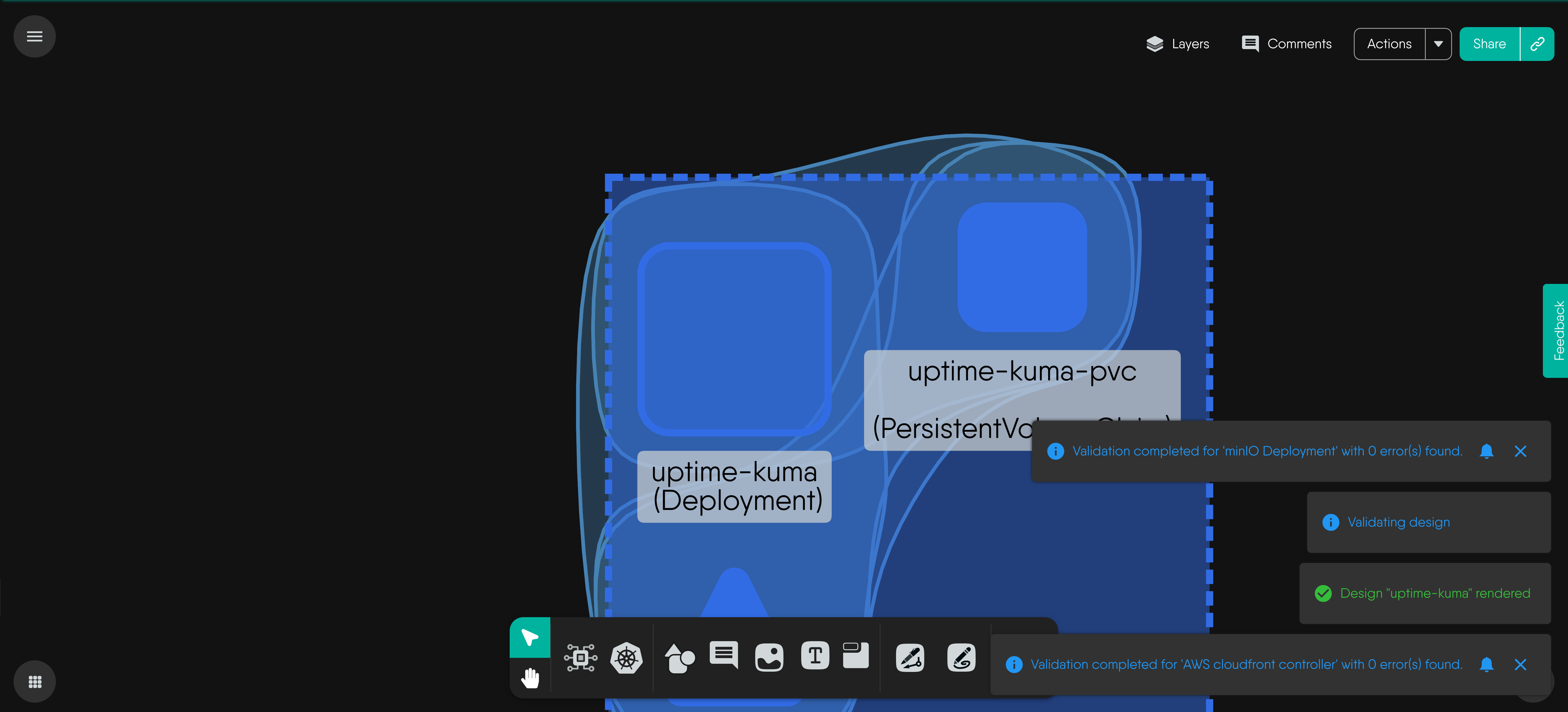This screenshot has height=712, width=1568.
Task: Select the pen annotation tool
Action: (910, 657)
